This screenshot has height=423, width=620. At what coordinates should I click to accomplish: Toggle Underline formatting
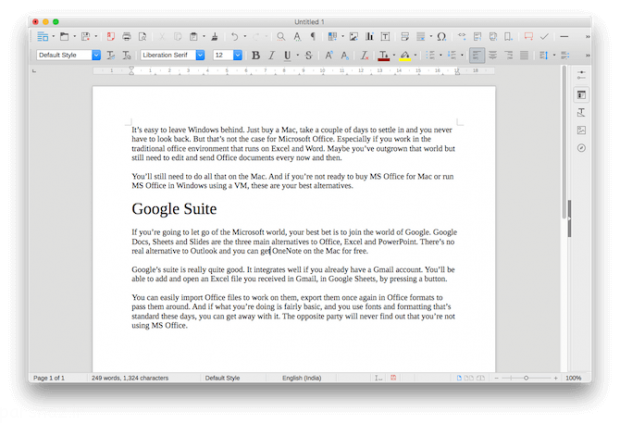coord(287,55)
